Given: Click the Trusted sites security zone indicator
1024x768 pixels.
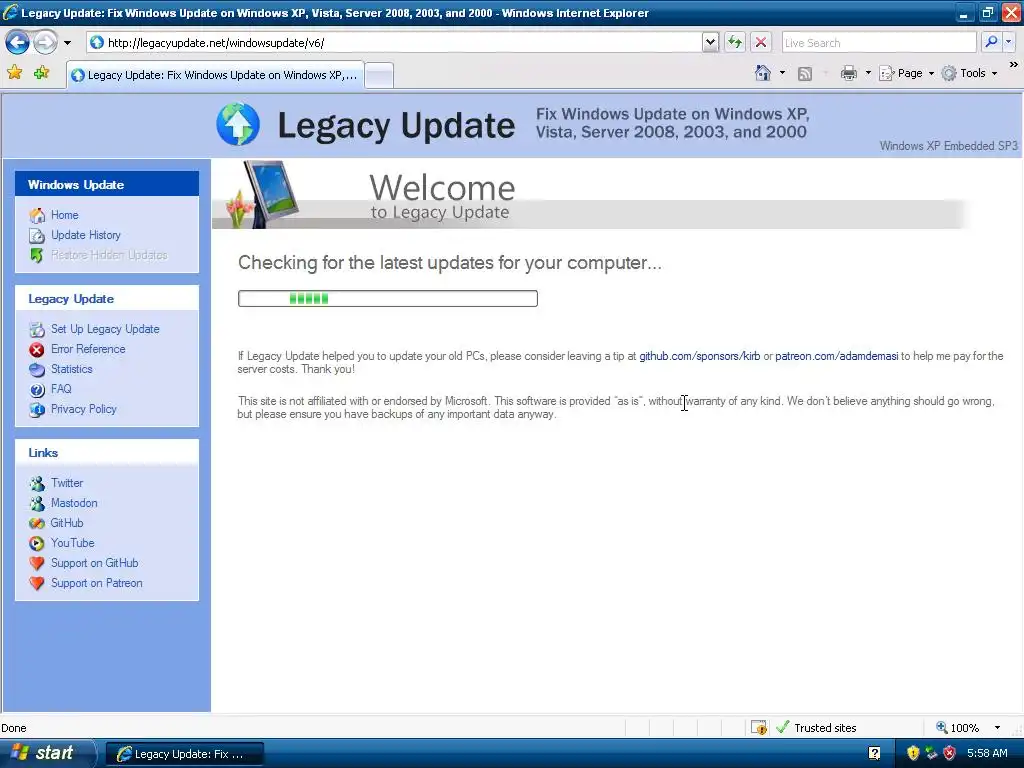Looking at the screenshot, I should 816,728.
